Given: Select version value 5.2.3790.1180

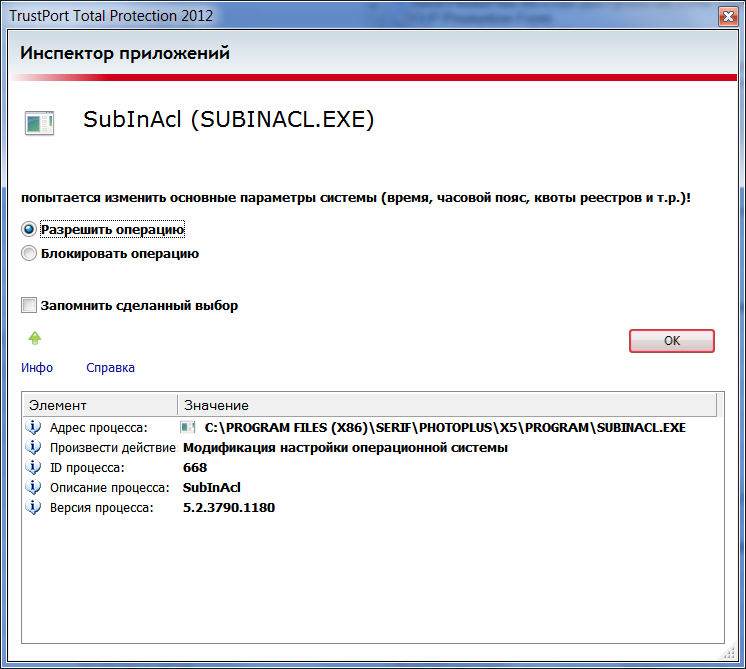Looking at the screenshot, I should click(229, 507).
